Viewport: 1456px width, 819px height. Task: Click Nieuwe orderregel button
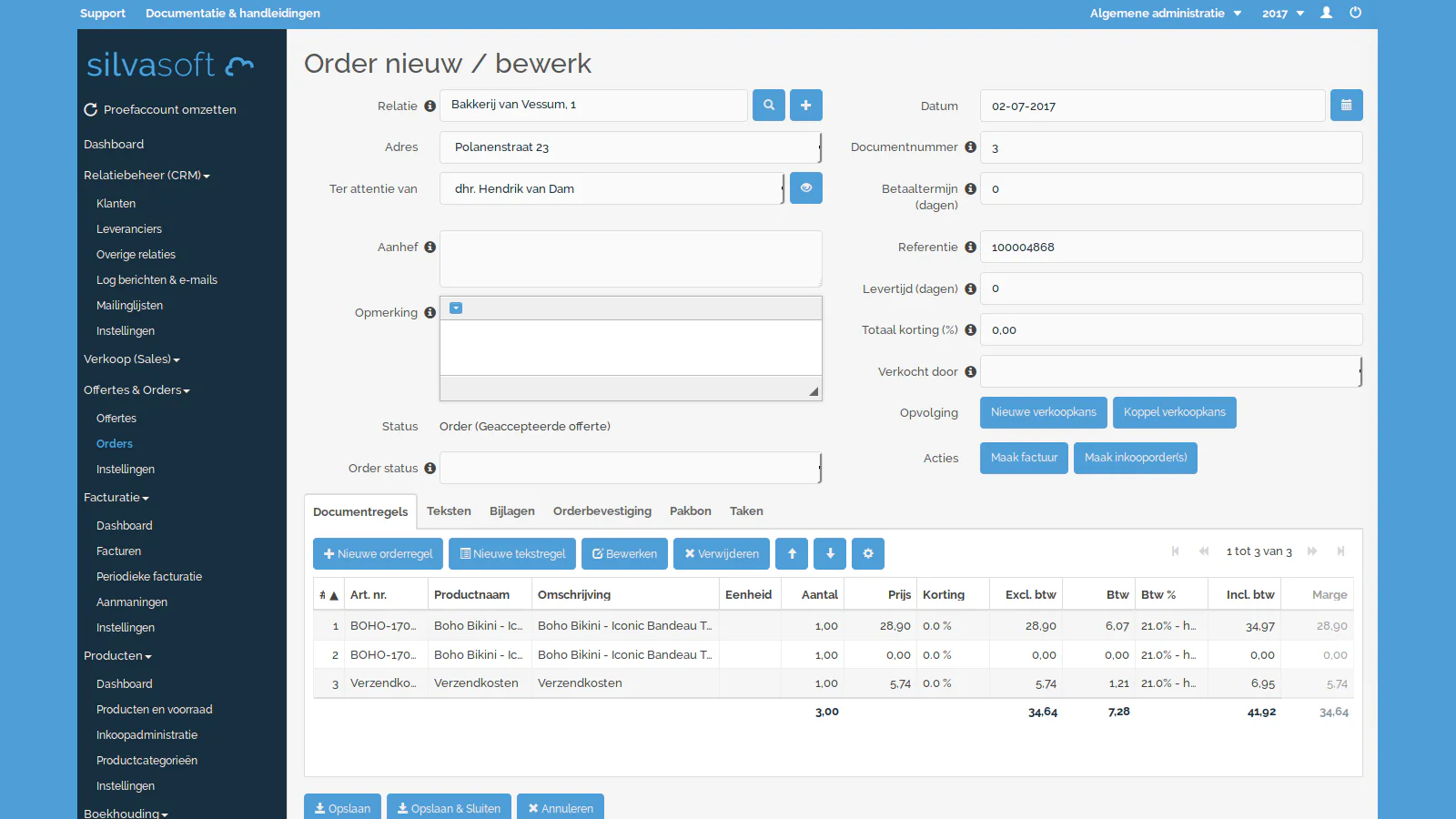click(378, 553)
